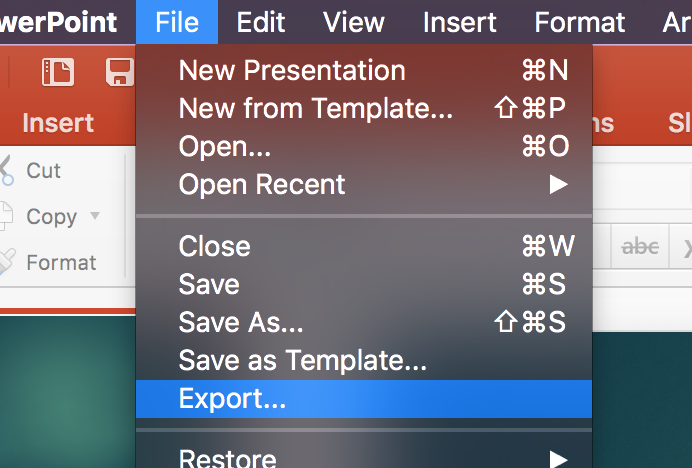Expand the Copy dropdown arrow
The width and height of the screenshot is (692, 468).
pos(95,215)
